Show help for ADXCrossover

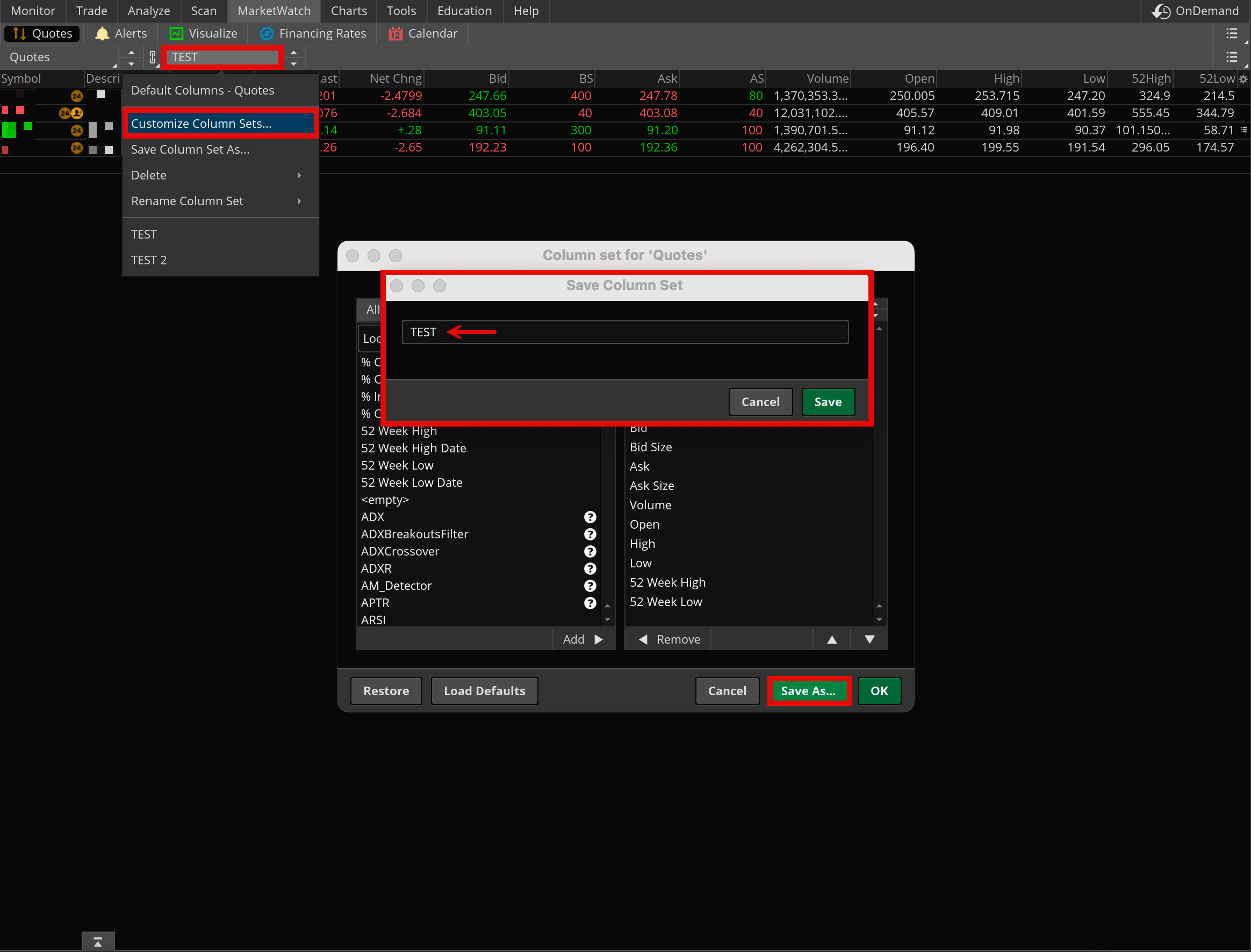pos(590,551)
